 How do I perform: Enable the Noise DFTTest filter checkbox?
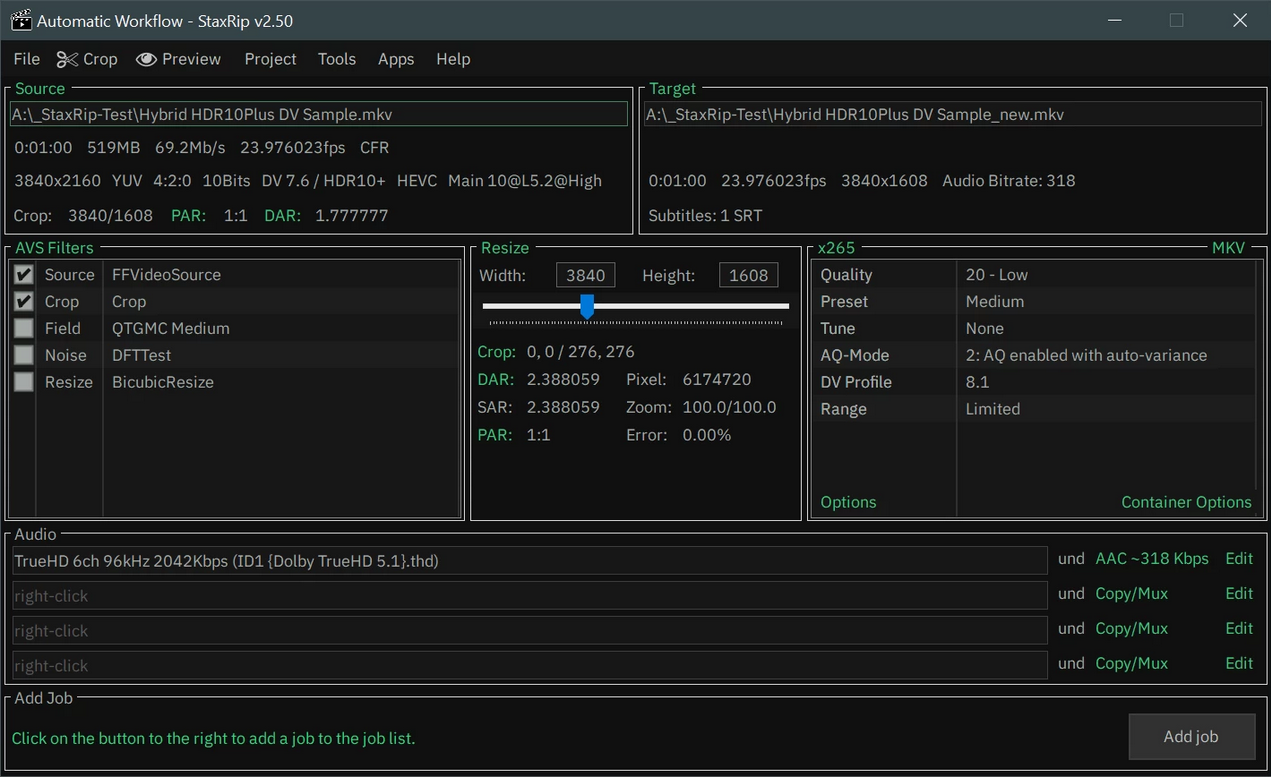[x=24, y=355]
